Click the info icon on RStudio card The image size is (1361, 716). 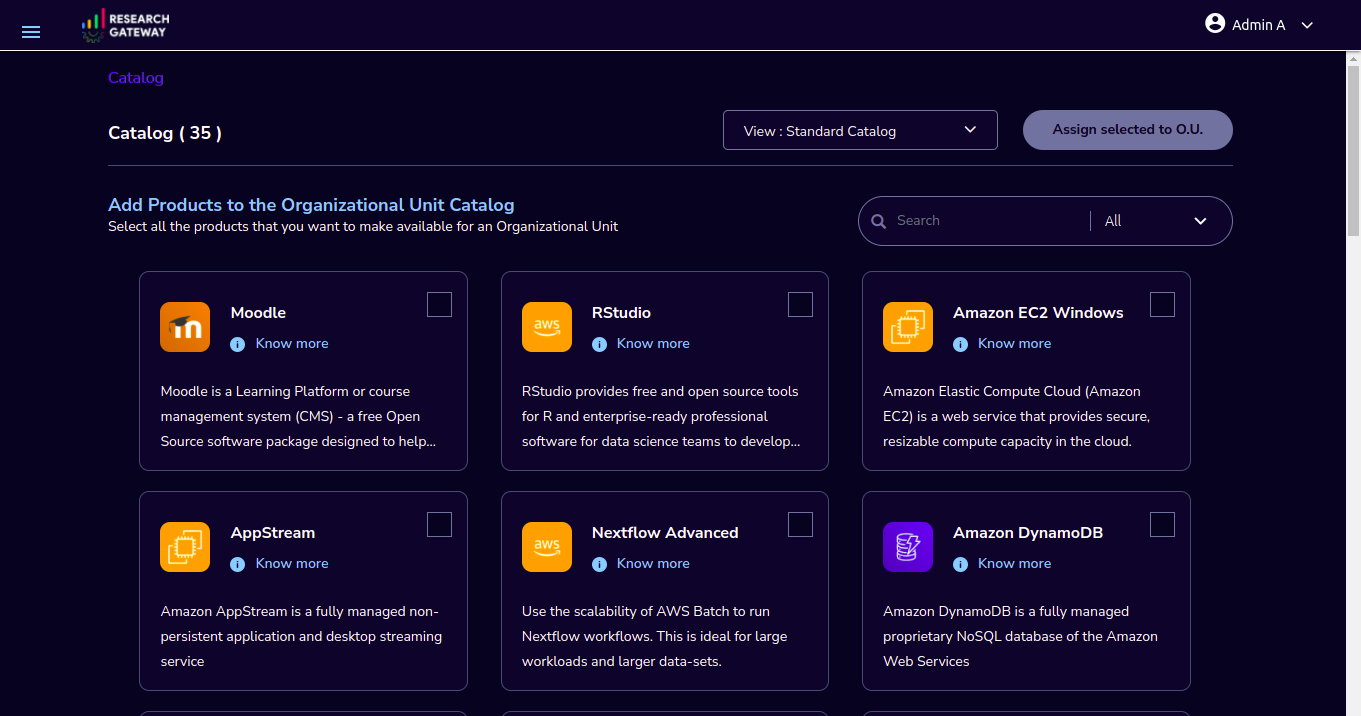pyautogui.click(x=599, y=344)
